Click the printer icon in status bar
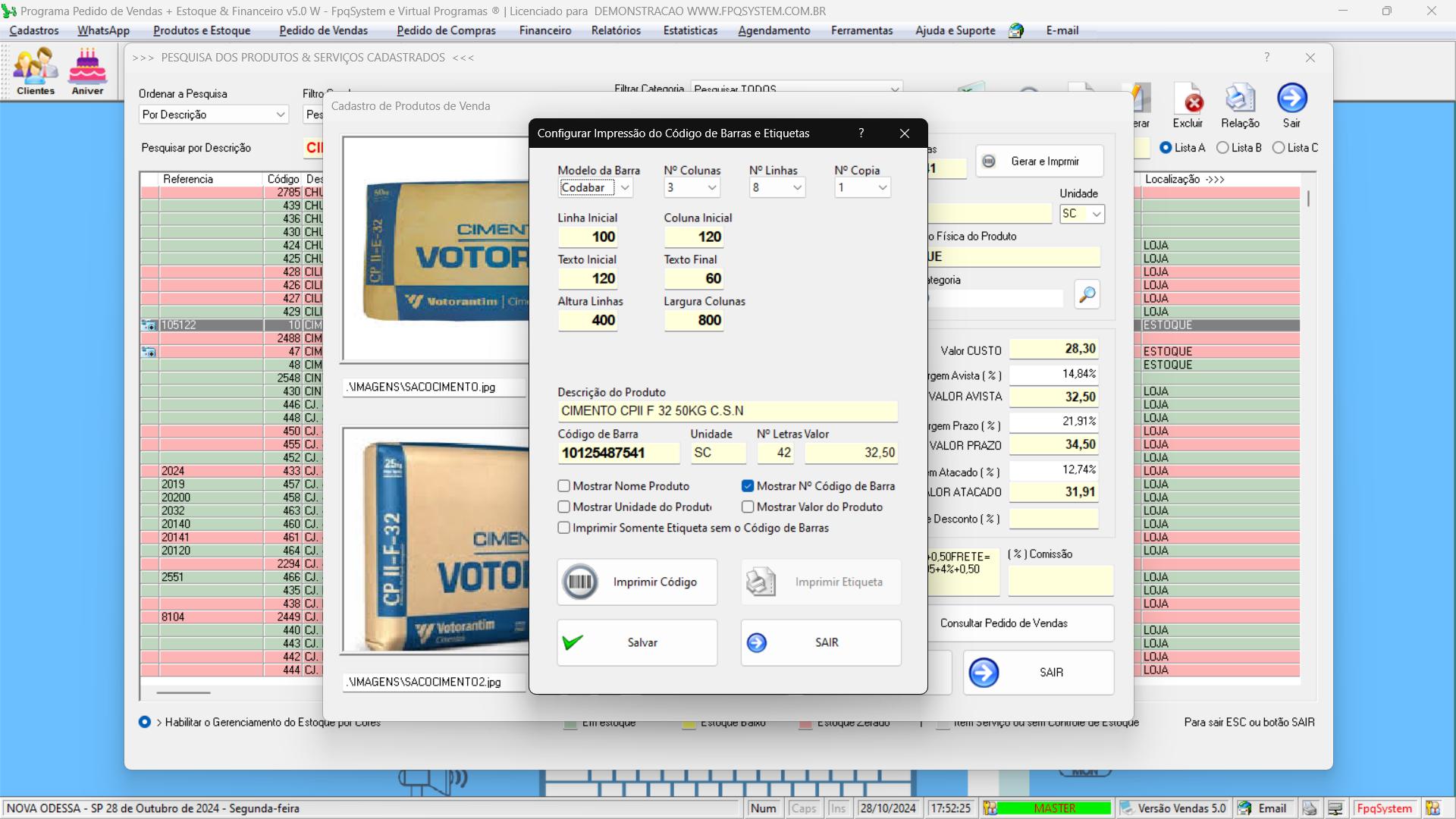1456x819 pixels. 1310,808
